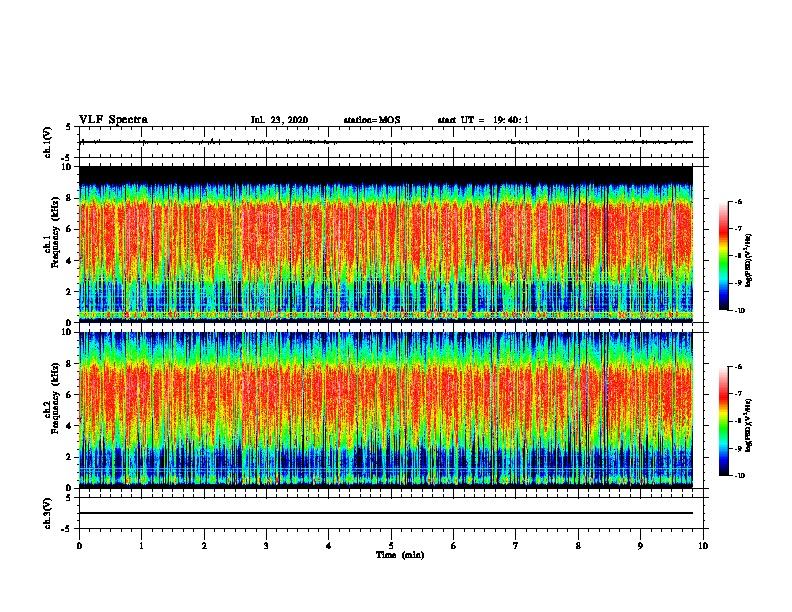792x612 pixels.
Task: Click inside the ch.1 spectrogram panel
Action: 386,244
